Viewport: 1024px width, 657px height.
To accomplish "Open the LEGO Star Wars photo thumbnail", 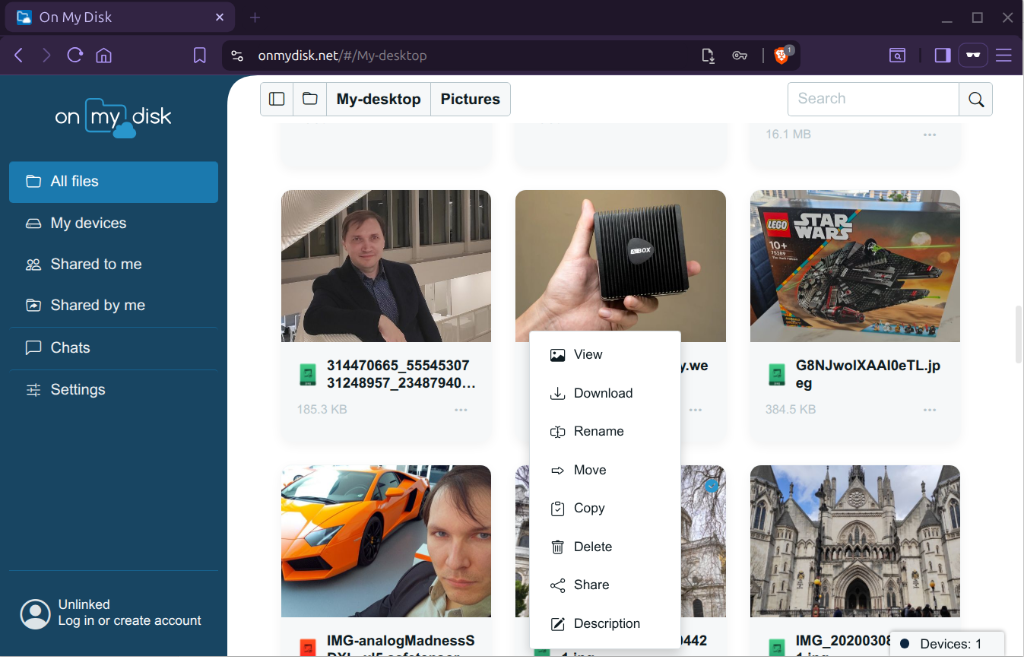I will (x=855, y=266).
